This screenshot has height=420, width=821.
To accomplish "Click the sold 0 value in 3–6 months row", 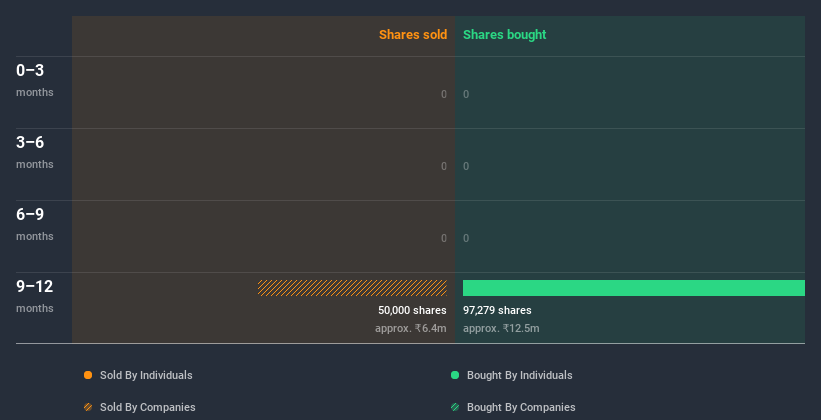I will point(443,166).
